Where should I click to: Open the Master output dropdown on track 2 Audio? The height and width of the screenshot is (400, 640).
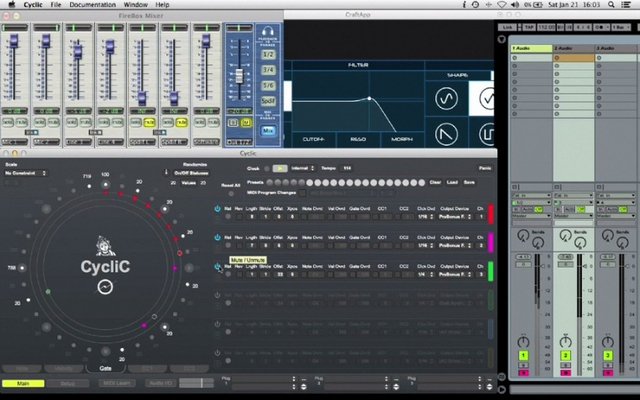click(x=573, y=216)
